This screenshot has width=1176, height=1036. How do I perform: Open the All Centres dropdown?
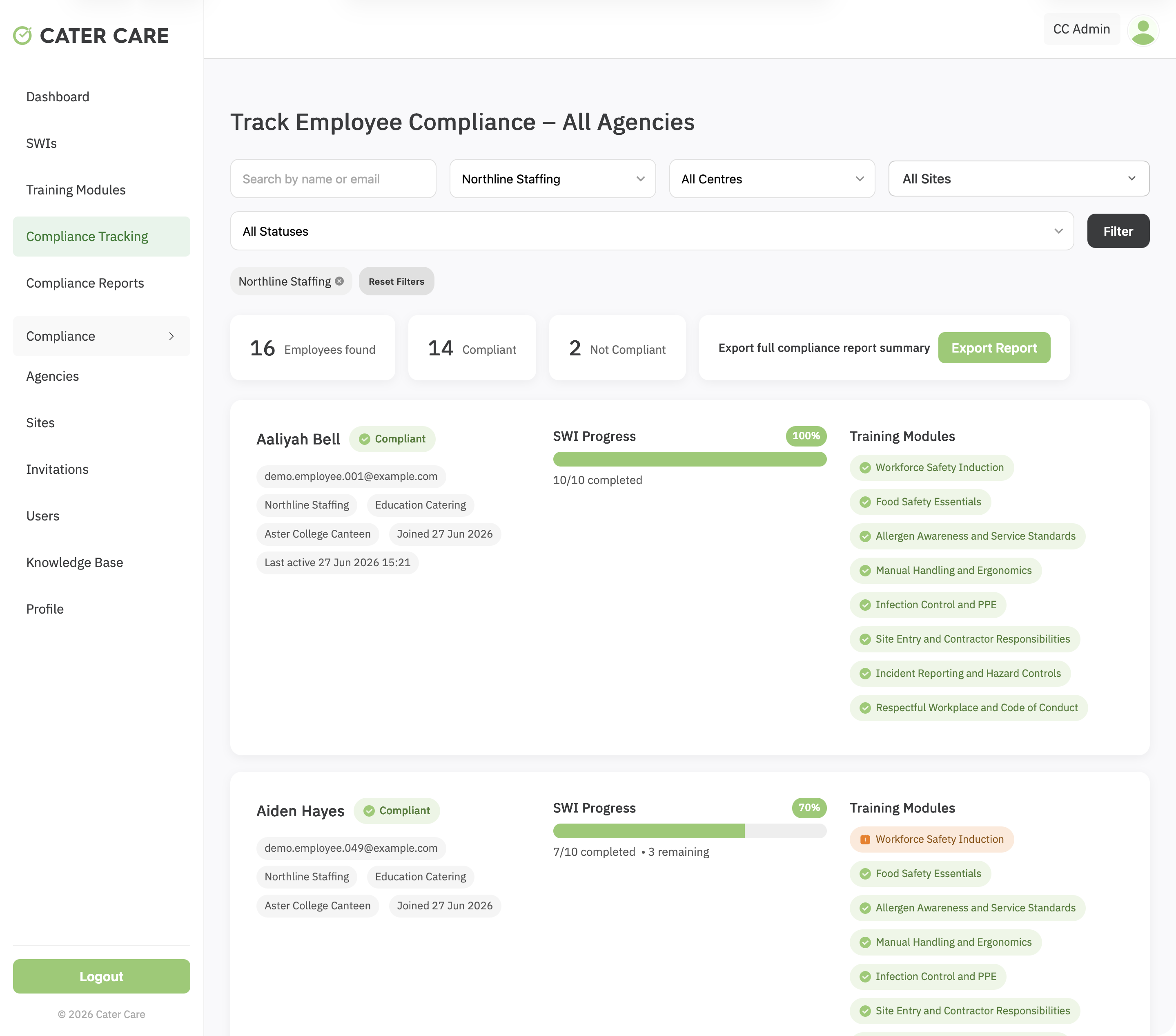click(x=771, y=179)
